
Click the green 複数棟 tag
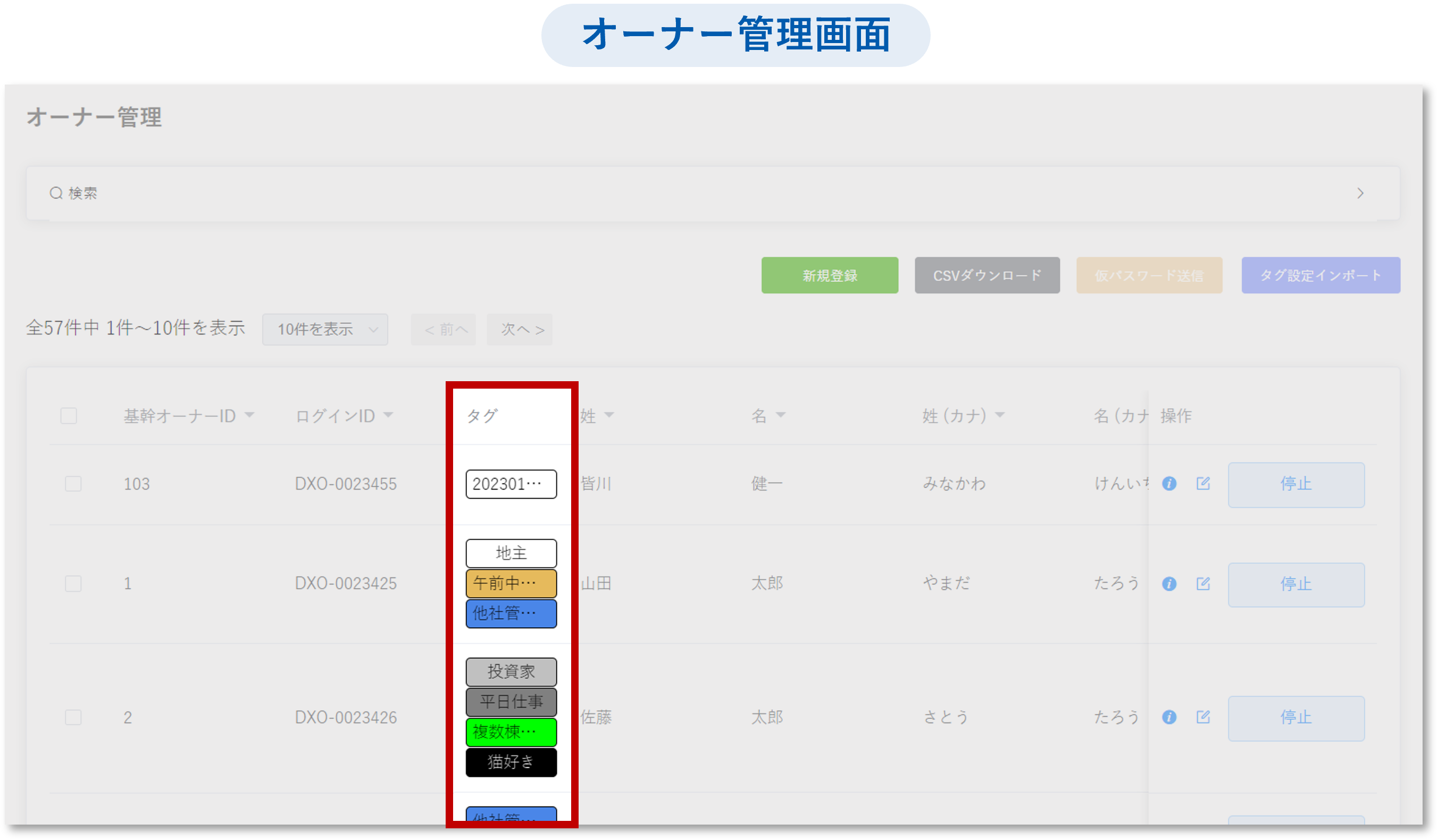click(x=511, y=732)
